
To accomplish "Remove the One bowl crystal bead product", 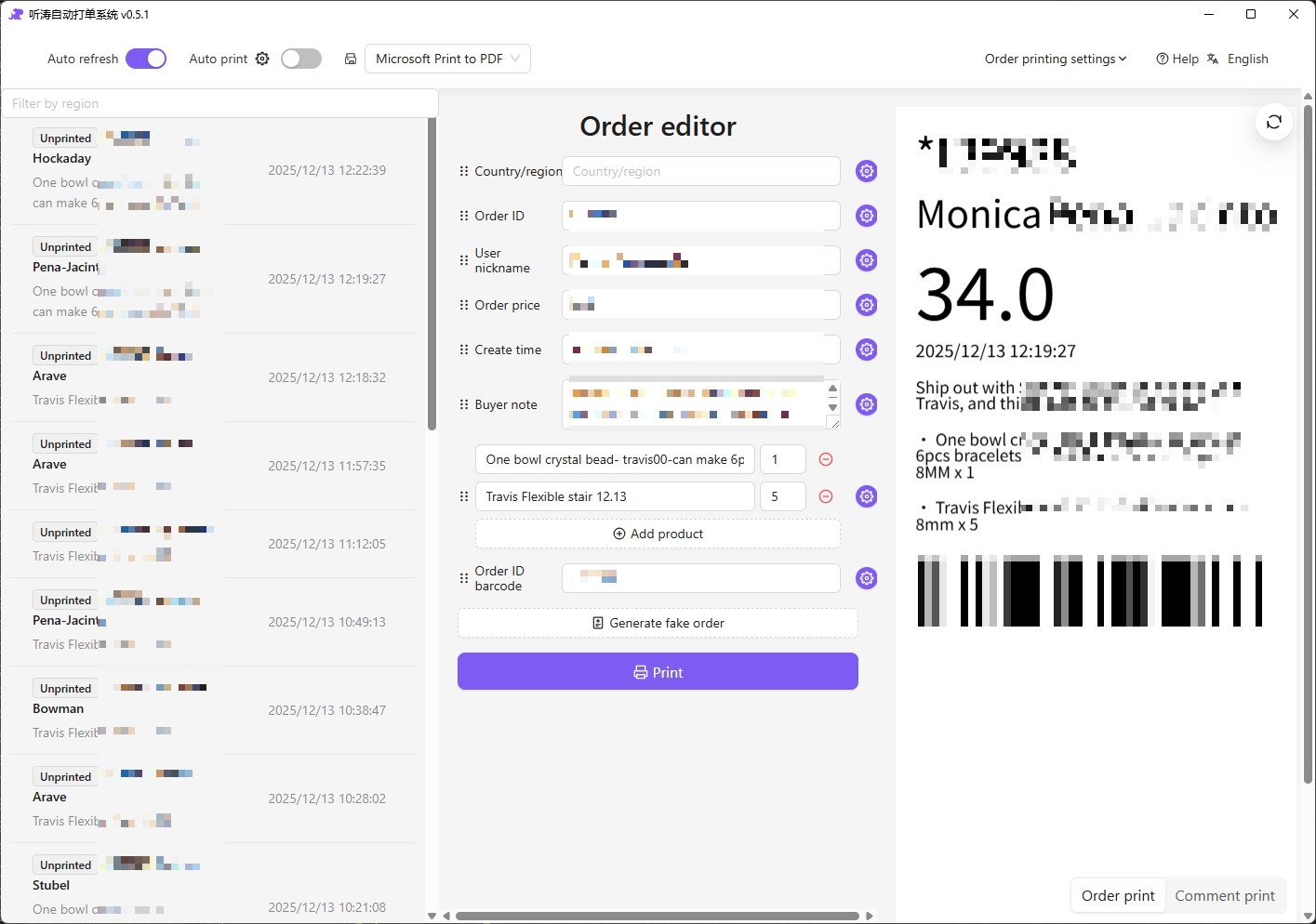I will (x=825, y=459).
